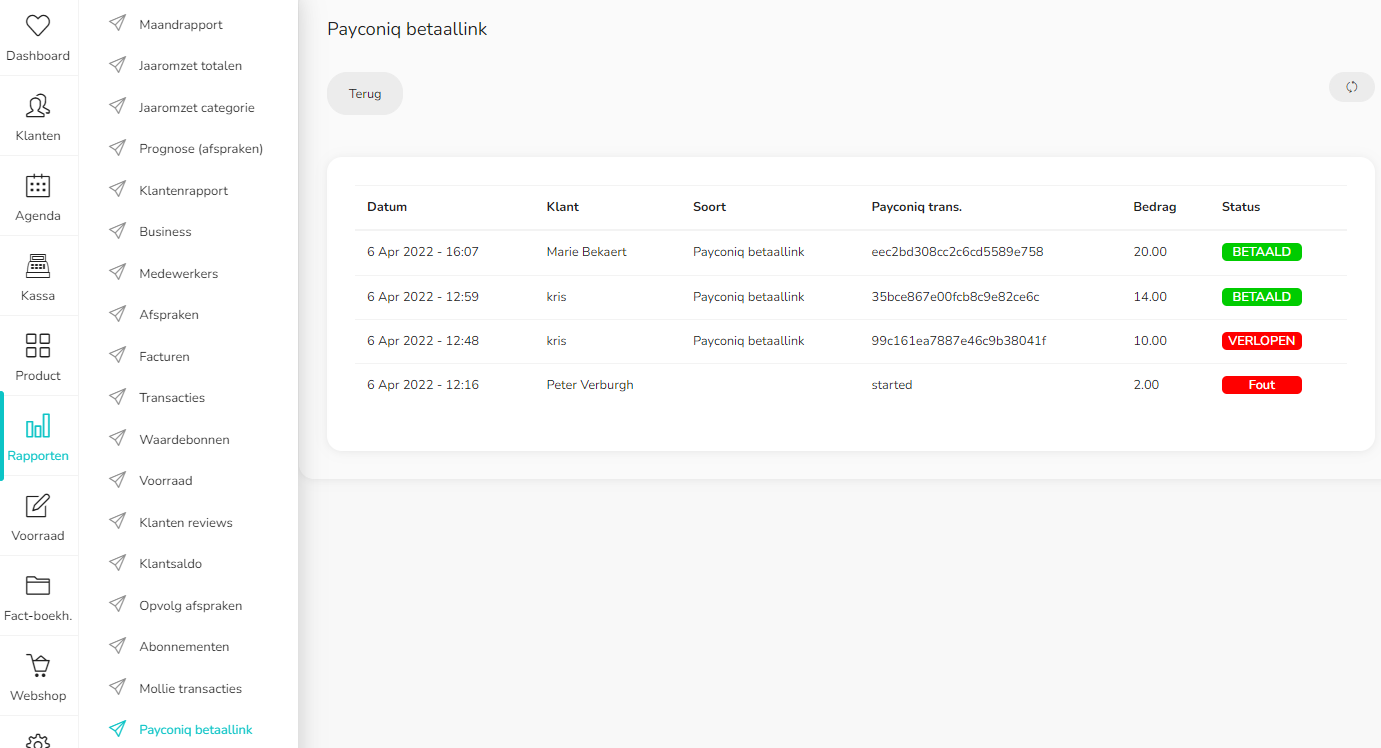Click the Terug button
Viewport: 1381px width, 748px height.
[x=365, y=93]
